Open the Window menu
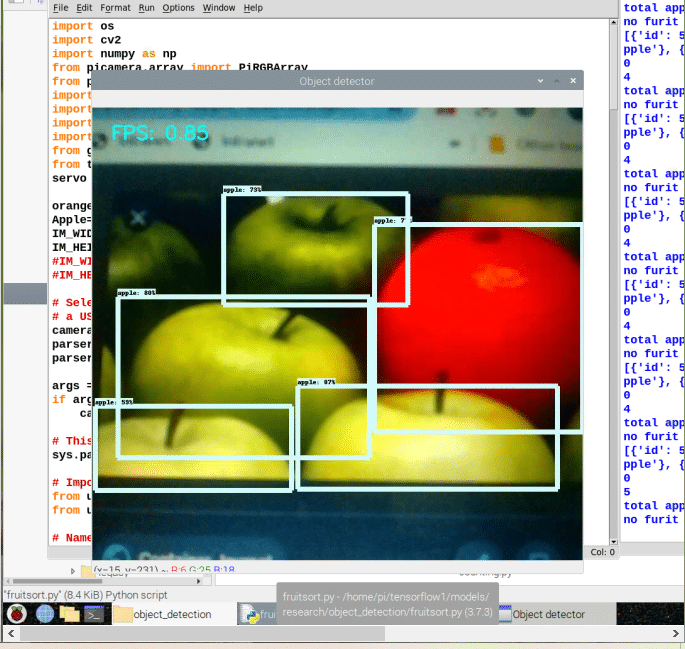 click(x=219, y=8)
